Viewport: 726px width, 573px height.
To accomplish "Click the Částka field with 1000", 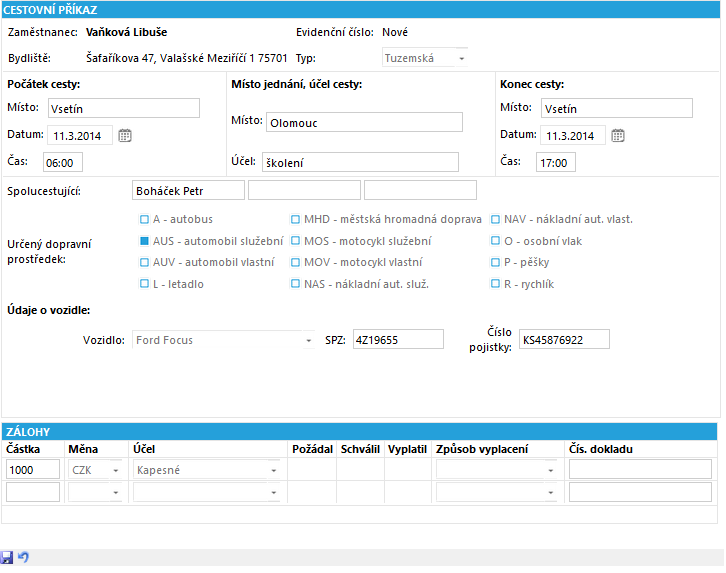I will pos(33,469).
